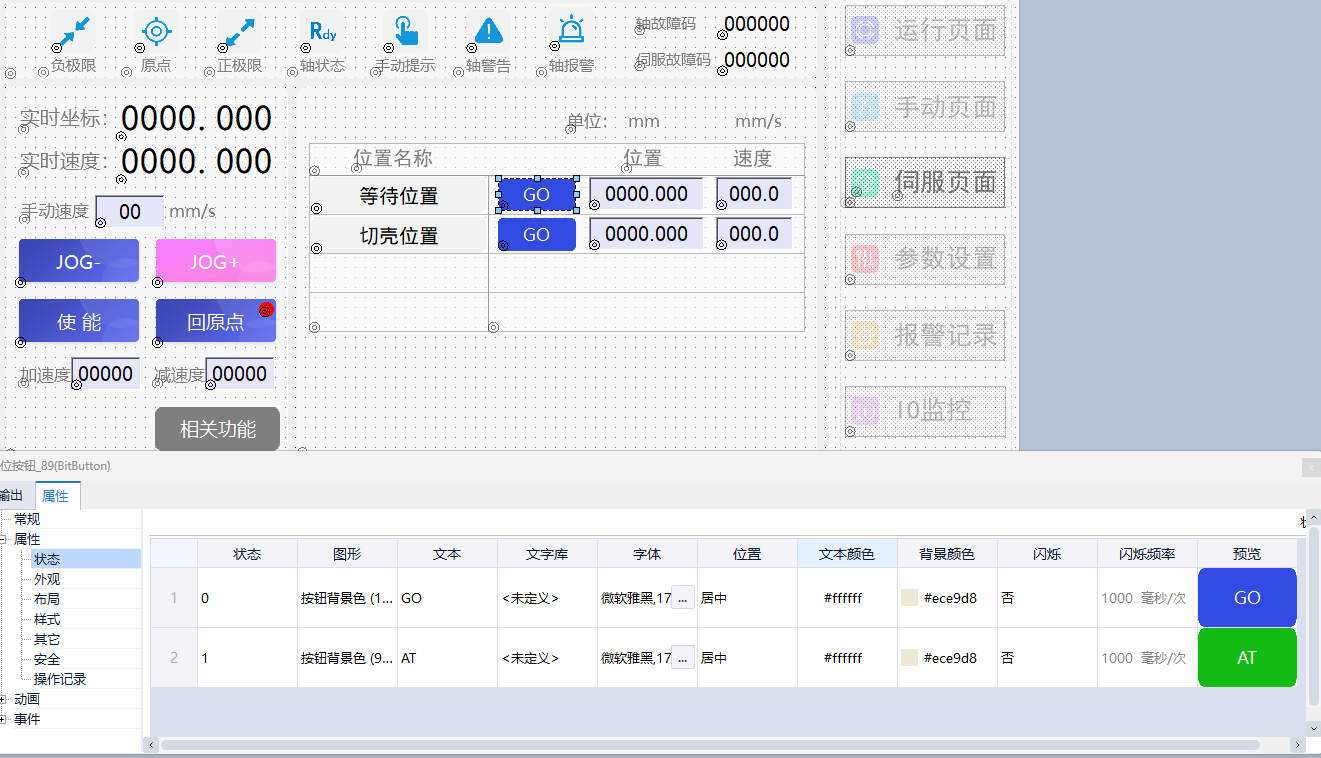The width and height of the screenshot is (1321, 758).
Task: Click the negative limit (负极限) icon
Action: tap(73, 32)
